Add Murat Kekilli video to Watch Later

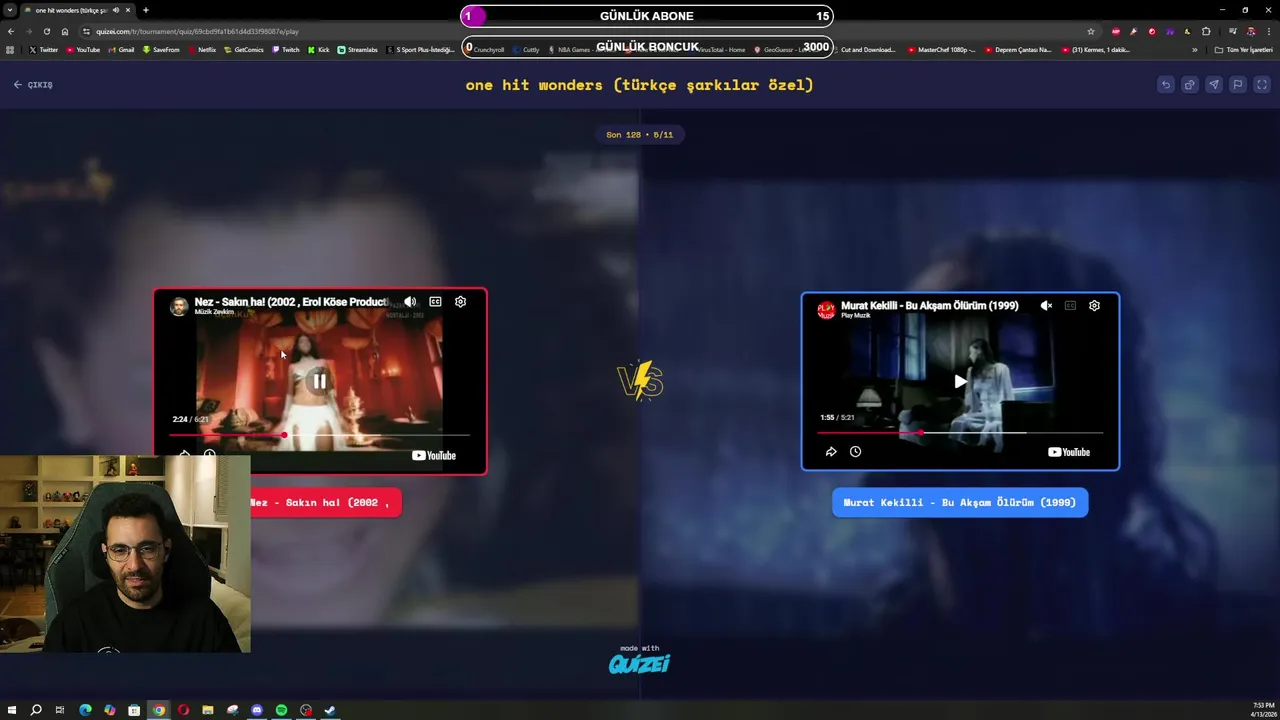(x=855, y=452)
